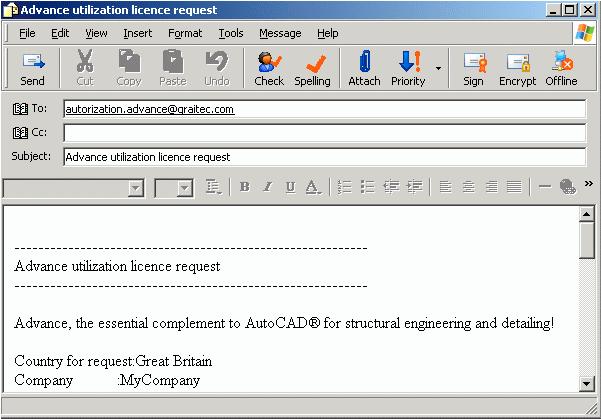Click the empty Cc: field
The width and height of the screenshot is (601, 419).
tap(325, 133)
